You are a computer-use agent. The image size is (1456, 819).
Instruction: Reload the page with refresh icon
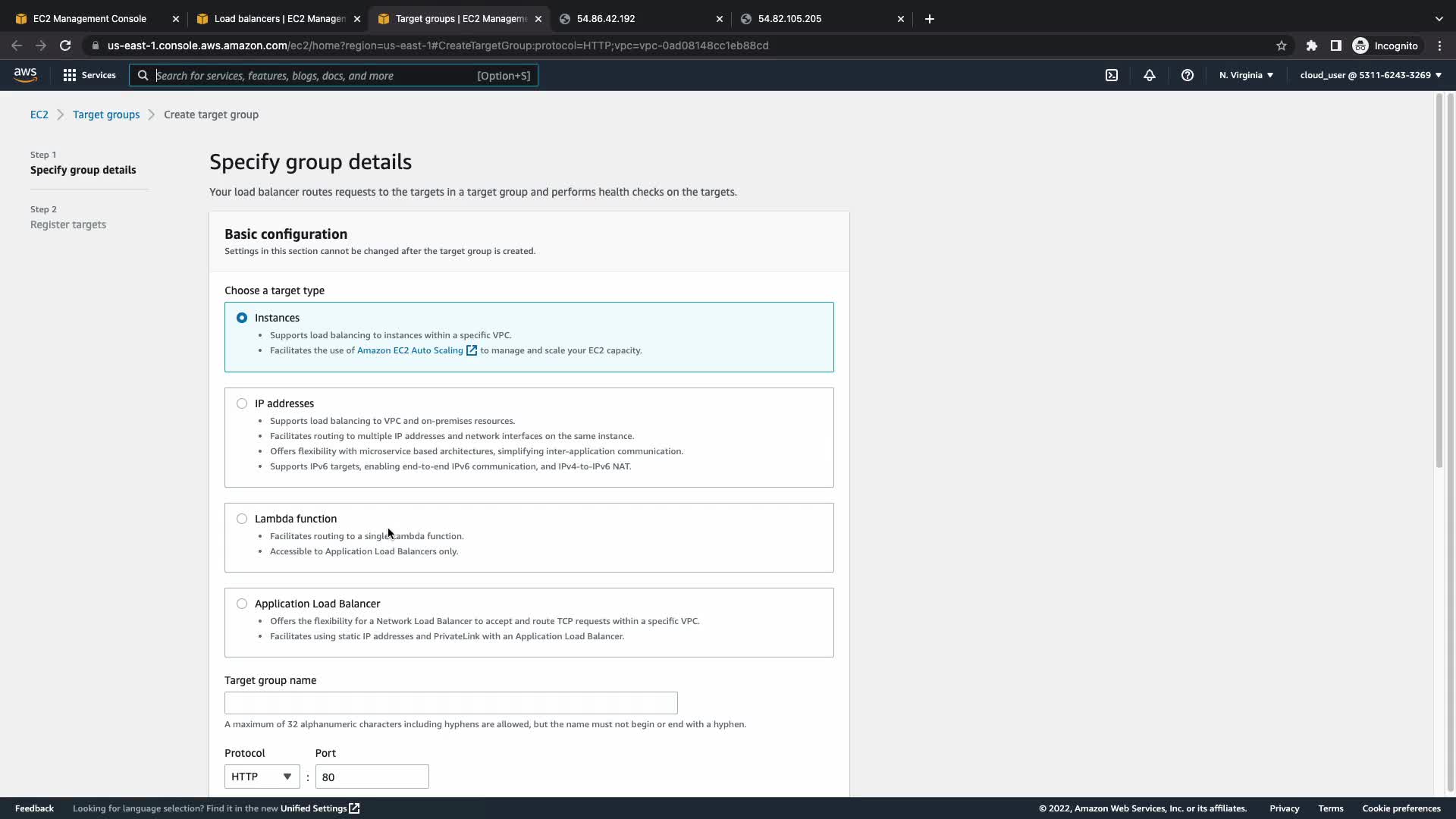[65, 45]
